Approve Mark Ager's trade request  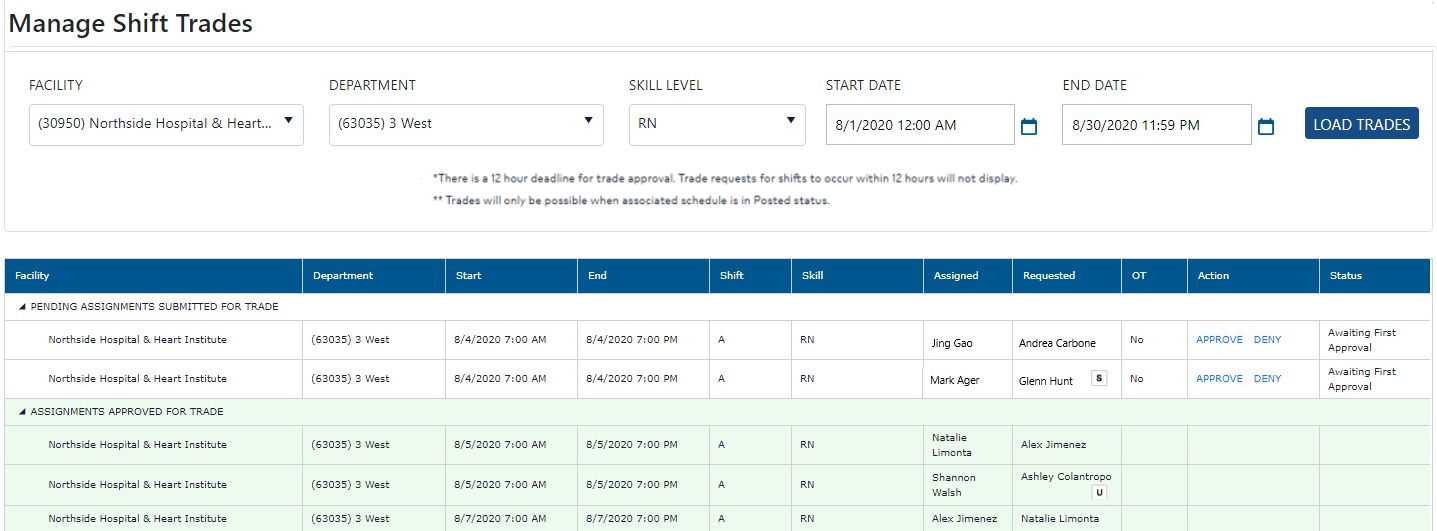(1219, 379)
